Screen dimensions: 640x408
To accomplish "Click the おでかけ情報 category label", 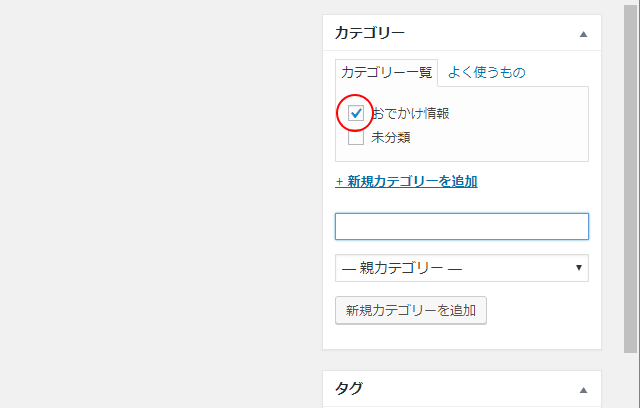I will (410, 113).
